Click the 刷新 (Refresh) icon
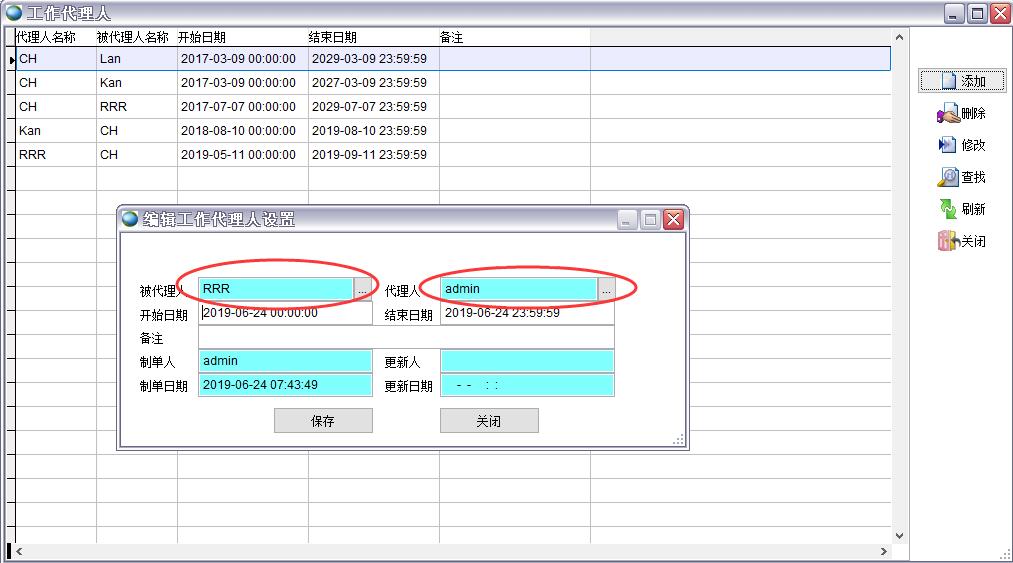Screen dimensions: 1013x563 click(x=961, y=209)
